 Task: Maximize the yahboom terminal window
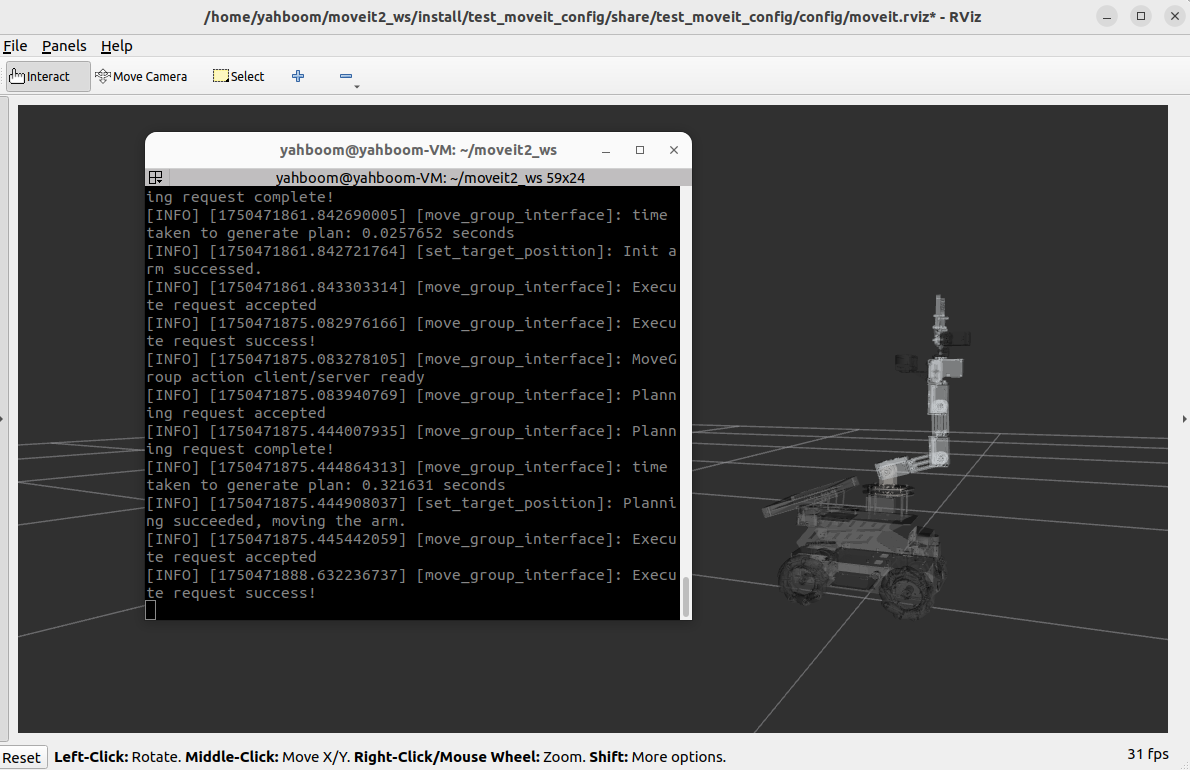point(640,150)
